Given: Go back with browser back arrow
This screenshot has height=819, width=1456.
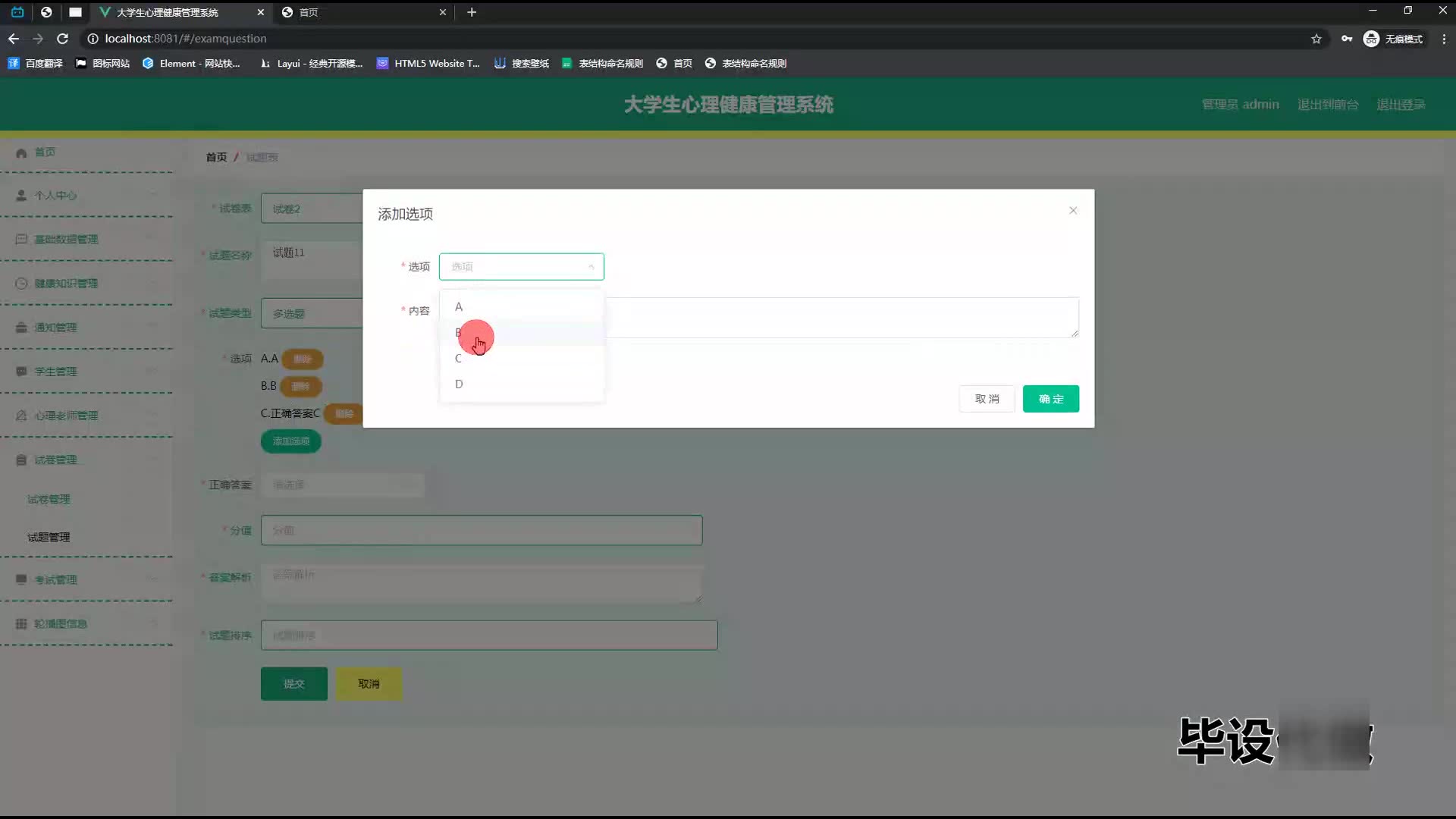Looking at the screenshot, I should (x=14, y=39).
